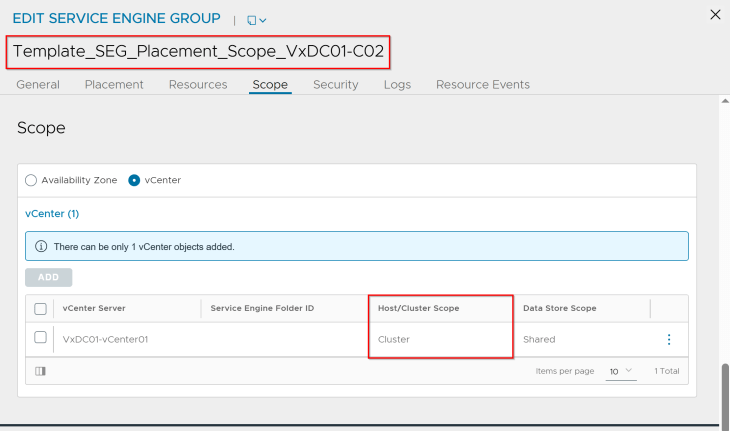Click the Template_SEG_Placement_Scope name field
Viewport: 730px width, 431px height.
coord(198,51)
